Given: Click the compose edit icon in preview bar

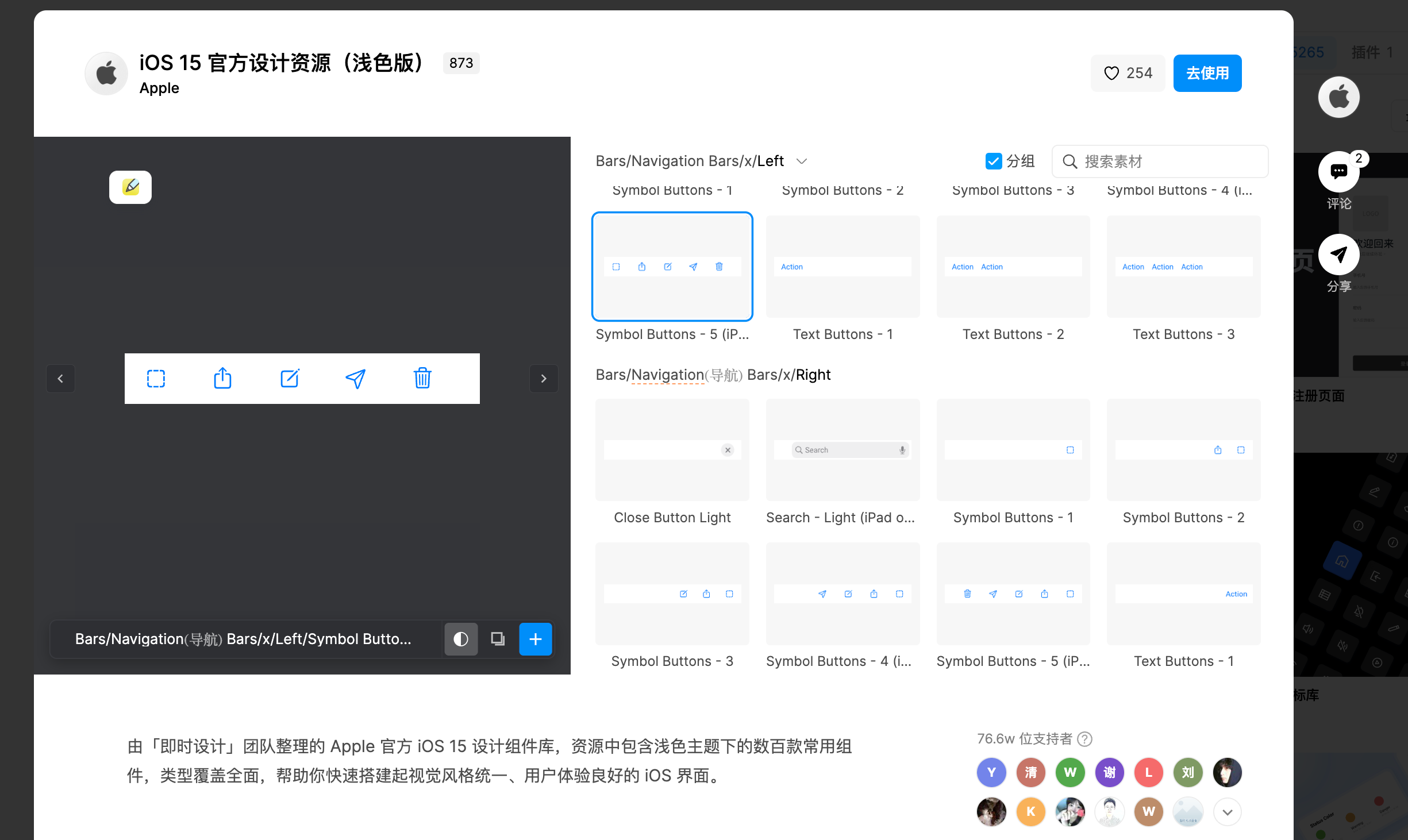Looking at the screenshot, I should click(290, 378).
